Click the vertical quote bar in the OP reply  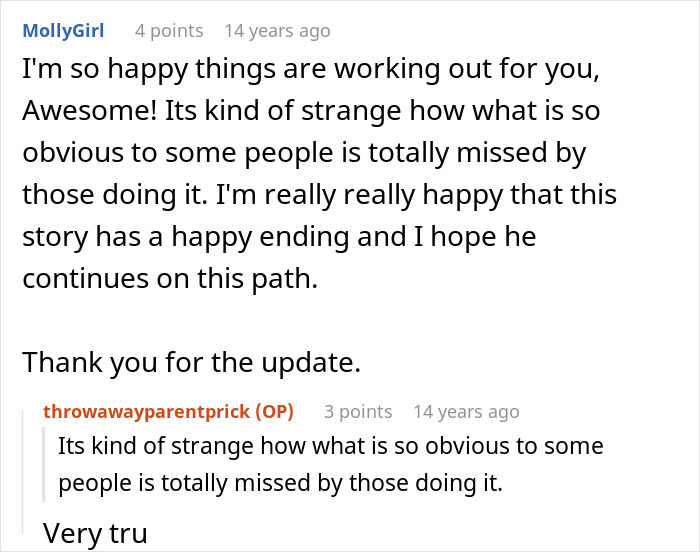coord(48,464)
